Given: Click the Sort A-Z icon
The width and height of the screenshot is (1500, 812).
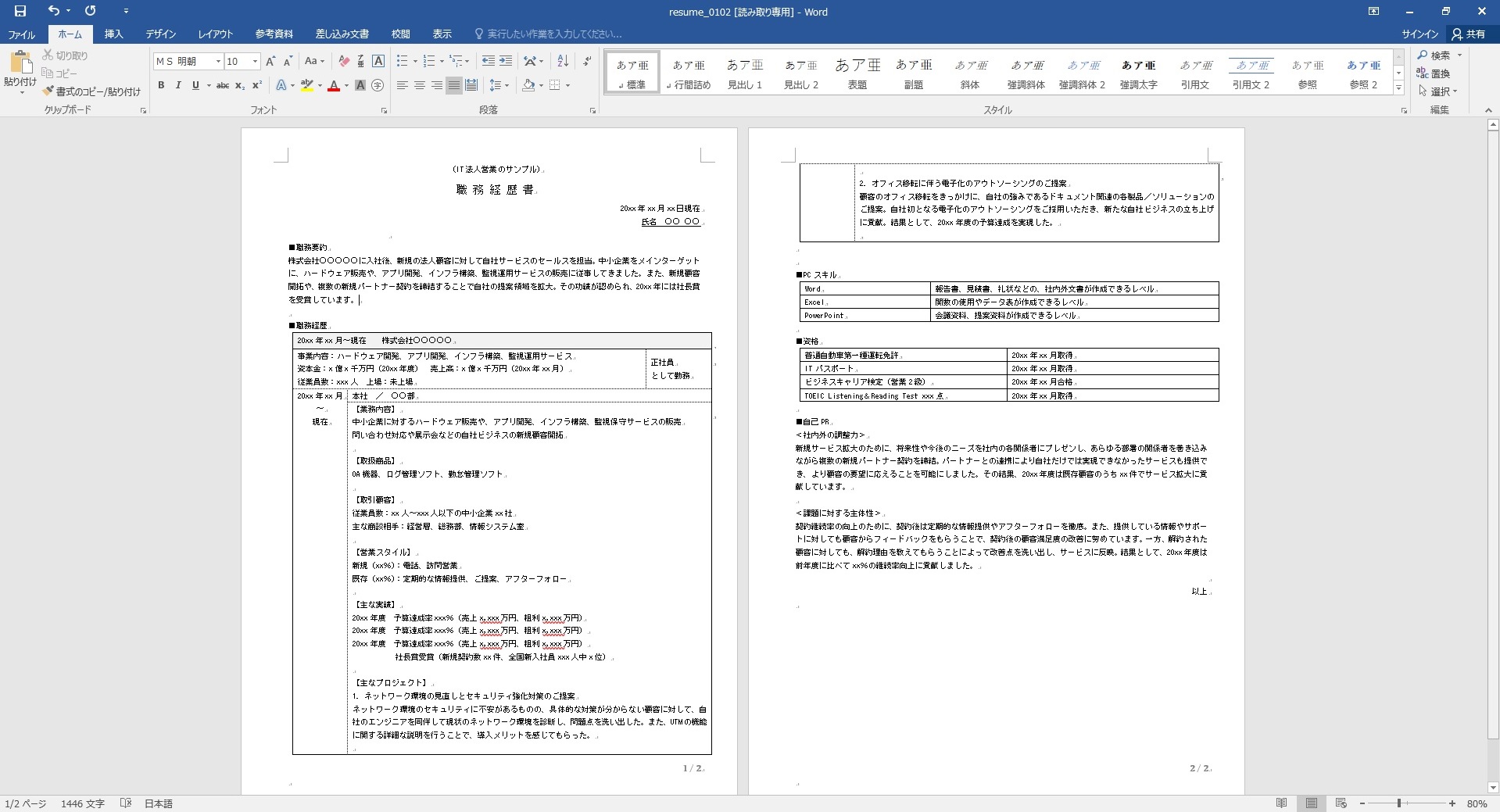Looking at the screenshot, I should pos(563,61).
